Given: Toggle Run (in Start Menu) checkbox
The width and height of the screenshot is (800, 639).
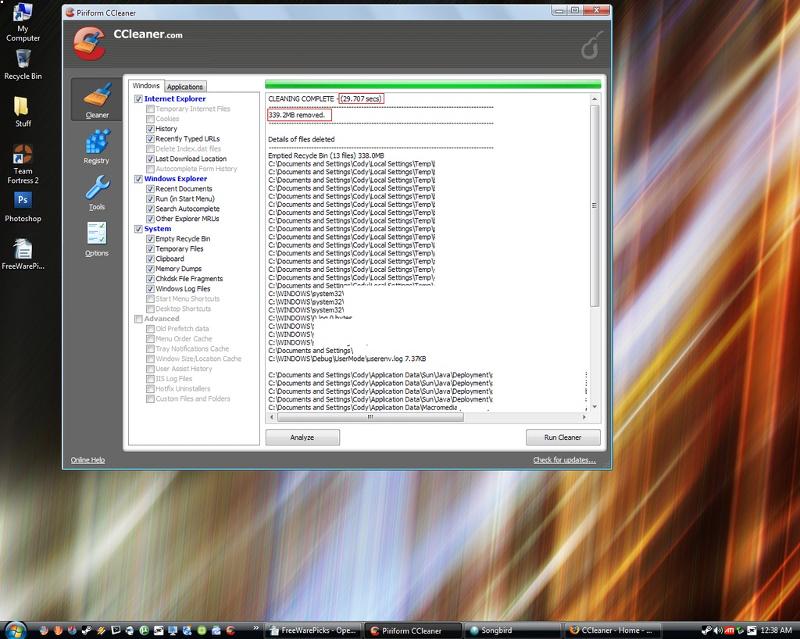Looking at the screenshot, I should pos(150,199).
